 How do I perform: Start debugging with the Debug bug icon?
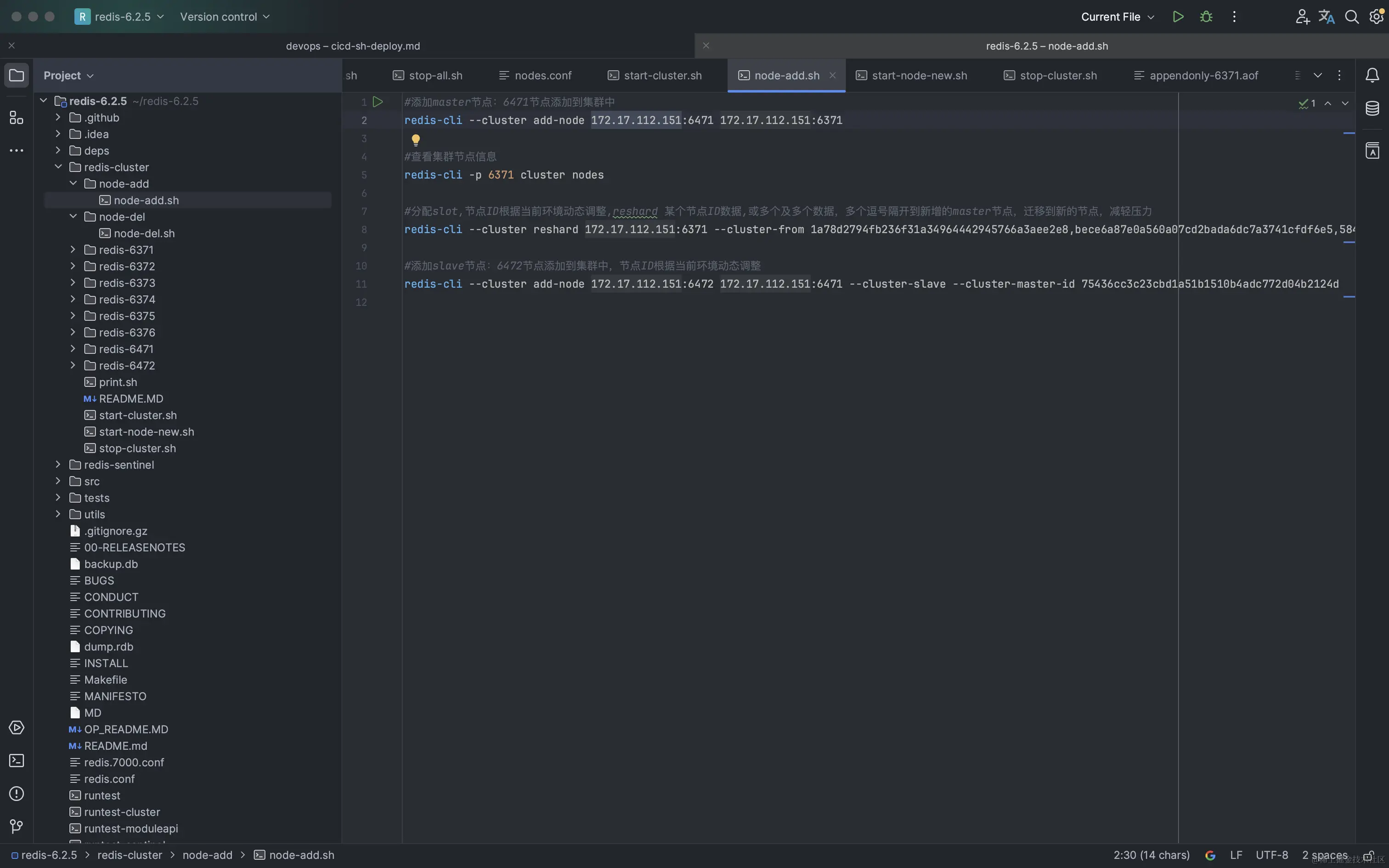coord(1206,17)
